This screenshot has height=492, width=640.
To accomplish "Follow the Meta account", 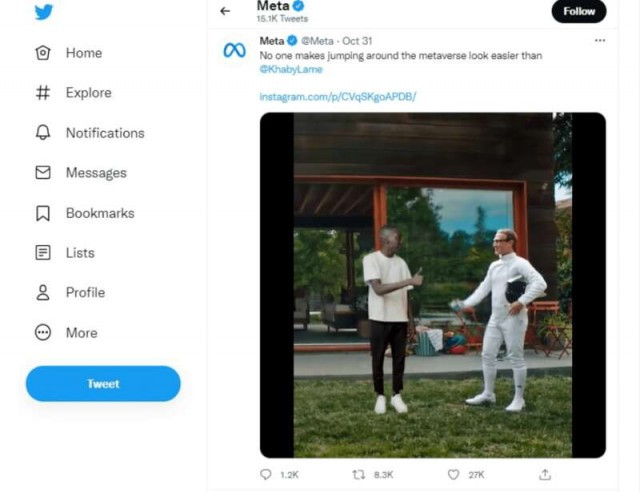I will click(579, 11).
